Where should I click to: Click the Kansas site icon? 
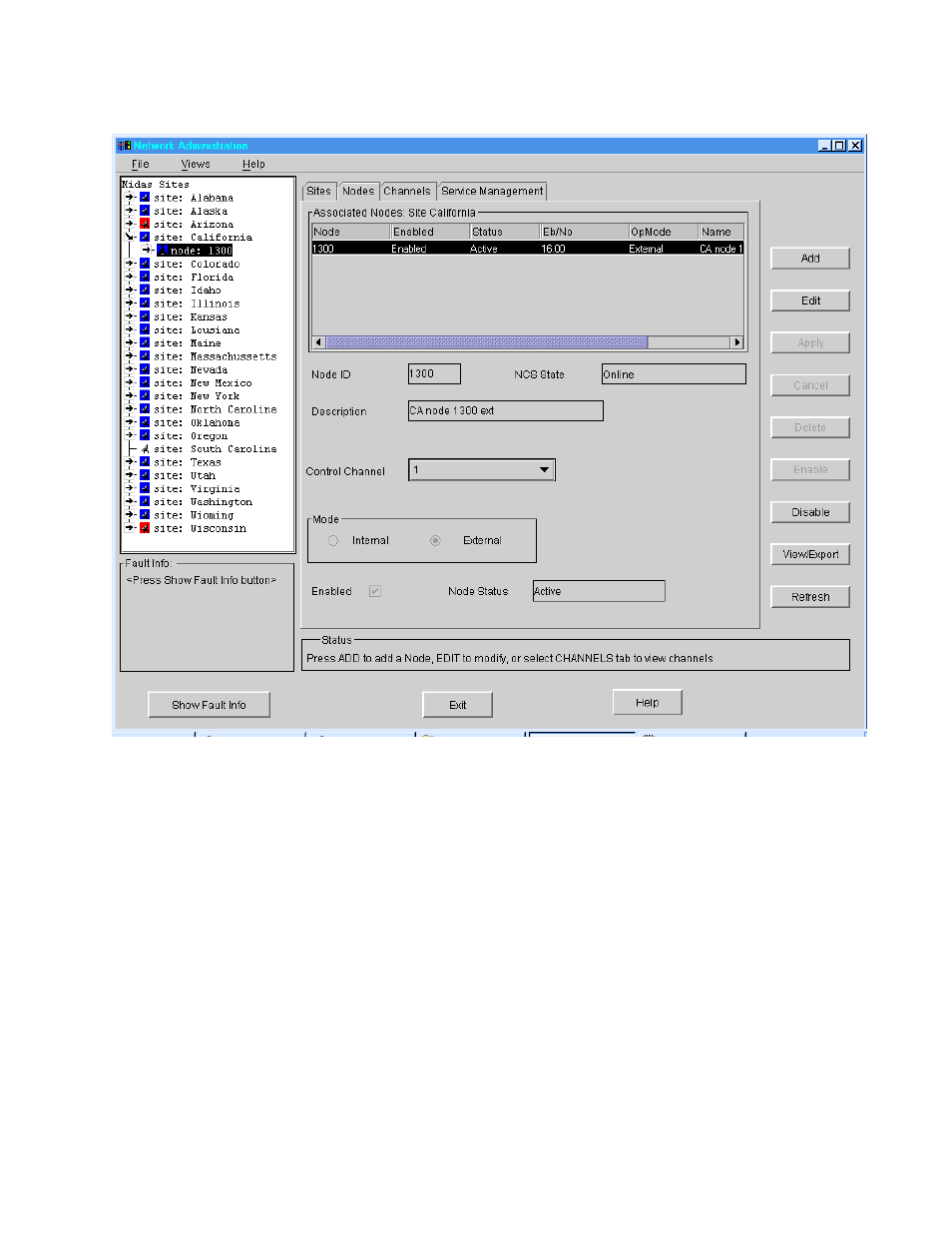[145, 316]
